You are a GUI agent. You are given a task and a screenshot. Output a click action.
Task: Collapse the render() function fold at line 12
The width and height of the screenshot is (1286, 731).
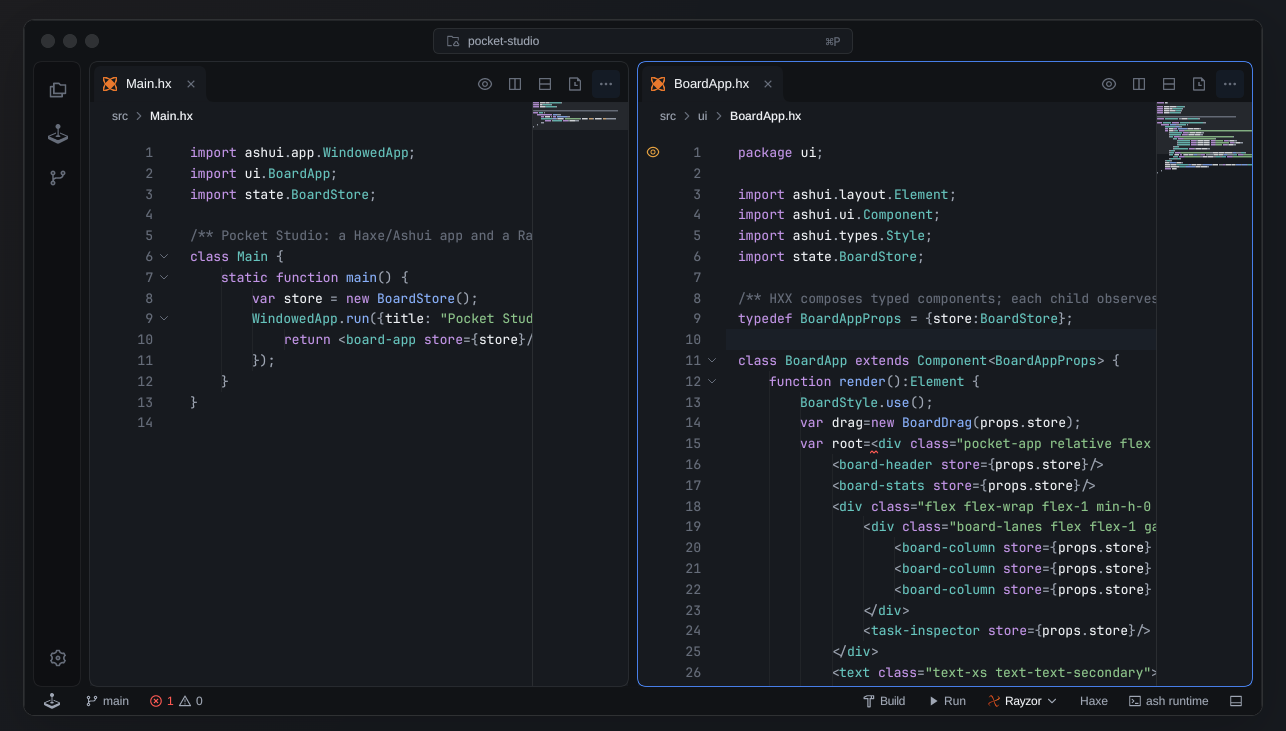(x=712, y=381)
